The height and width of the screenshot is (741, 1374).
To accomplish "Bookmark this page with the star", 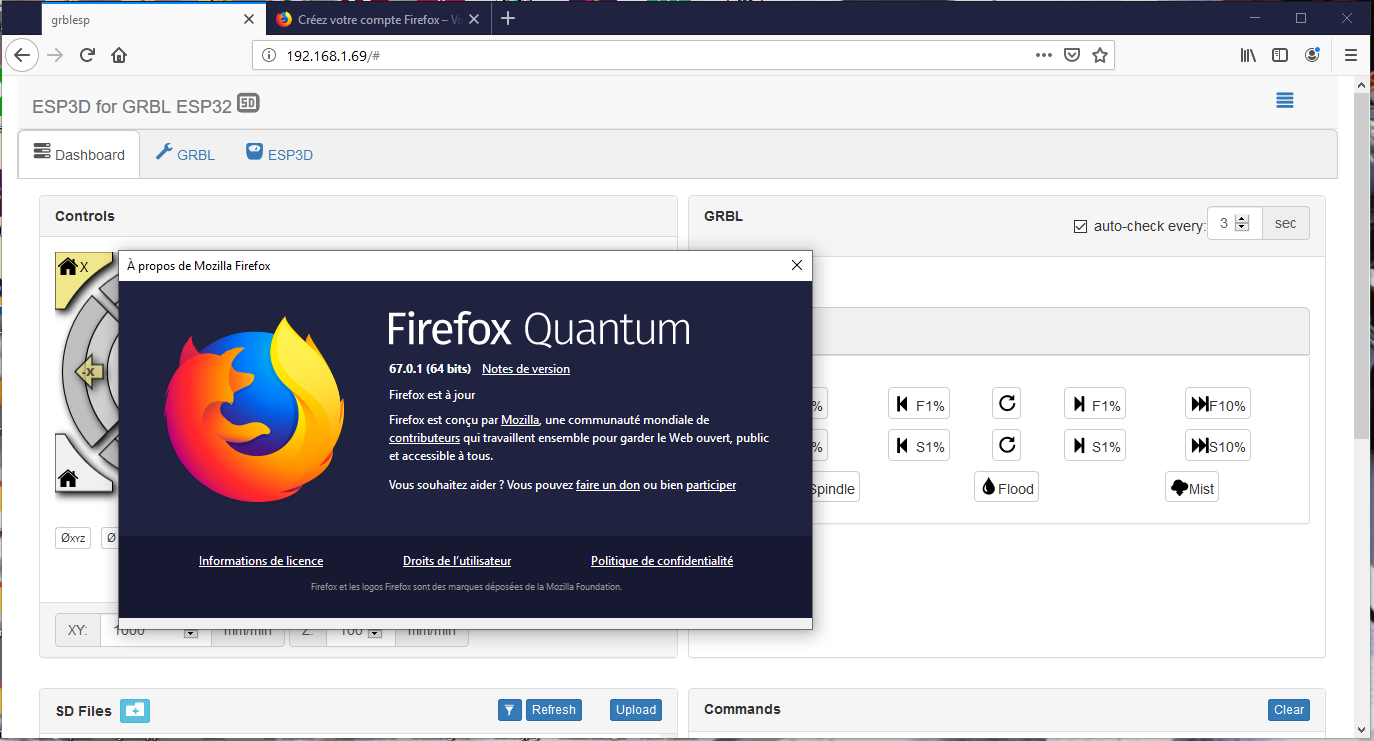I will 1100,55.
